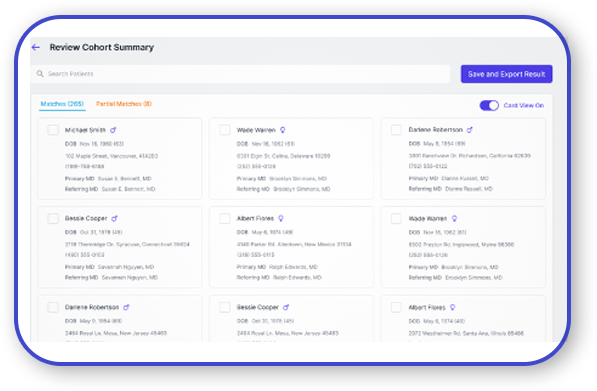Click the Review Cohort Summary heading
Screen dimensions: 597x391
tap(102, 47)
